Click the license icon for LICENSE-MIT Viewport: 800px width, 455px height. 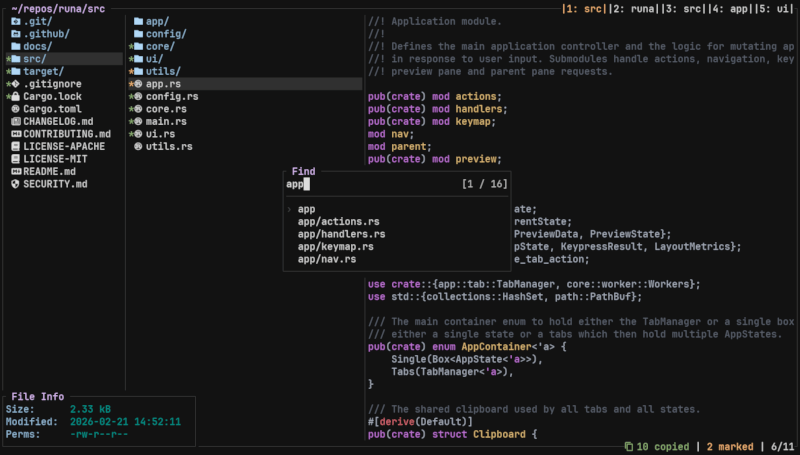pyautogui.click(x=16, y=159)
